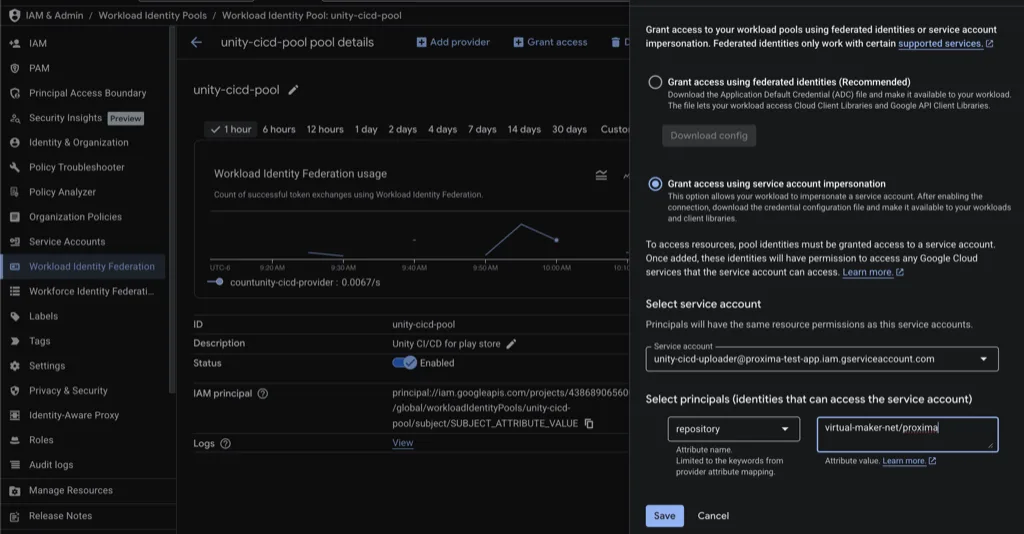The width and height of the screenshot is (1024, 534).
Task: Open Workload Identity Federation menu item
Action: pyautogui.click(x=83, y=266)
